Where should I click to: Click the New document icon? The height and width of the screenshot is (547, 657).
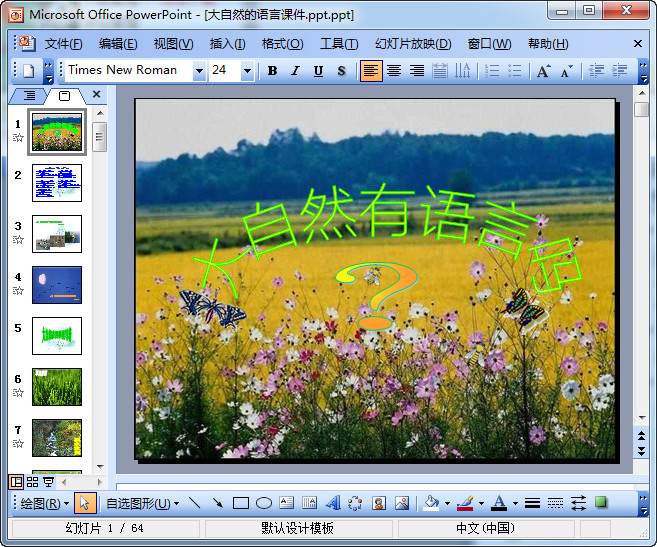(28, 70)
